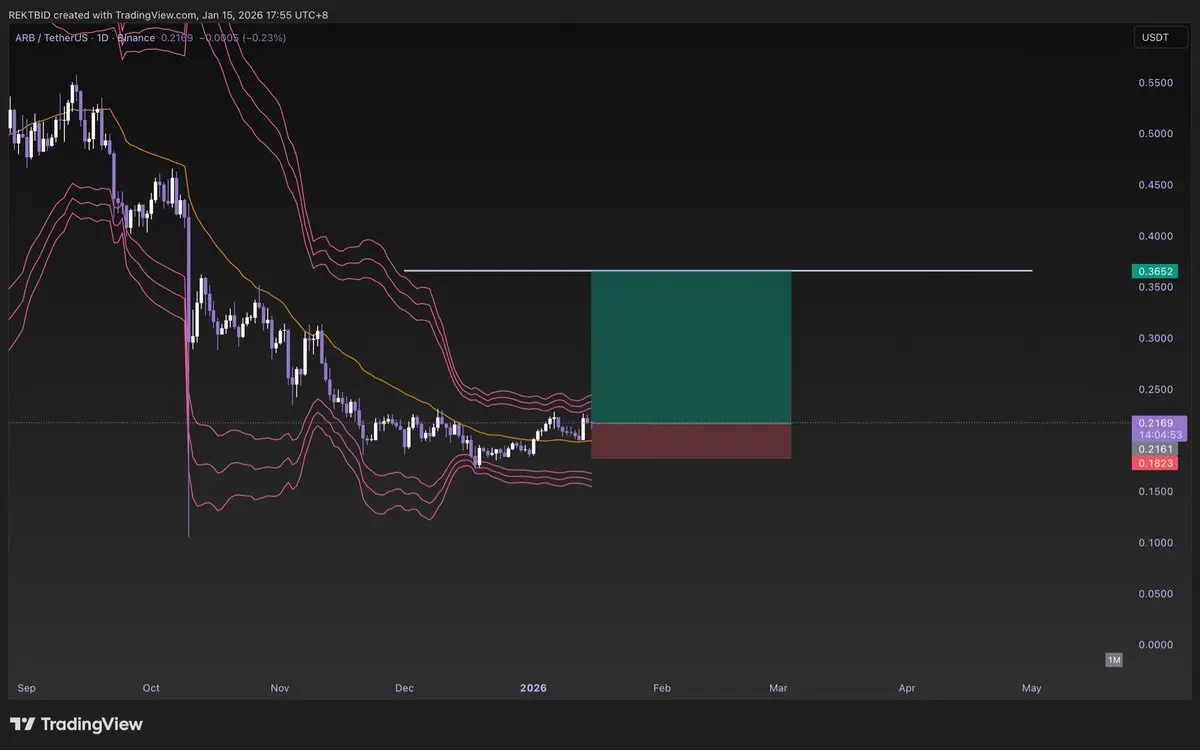Click the Oct label on the time axis
This screenshot has height=750, width=1200.
pos(151,688)
